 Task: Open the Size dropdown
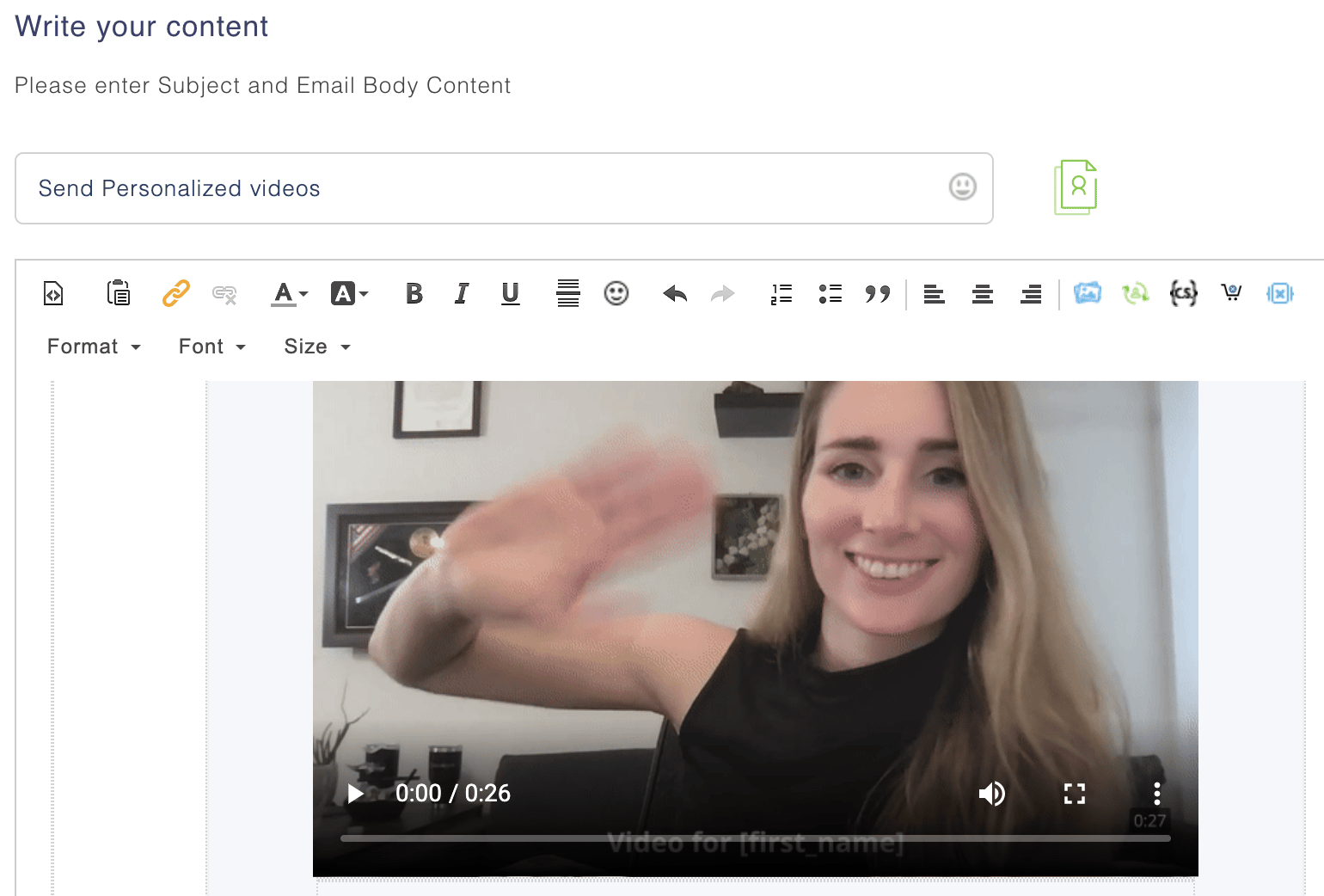point(318,347)
